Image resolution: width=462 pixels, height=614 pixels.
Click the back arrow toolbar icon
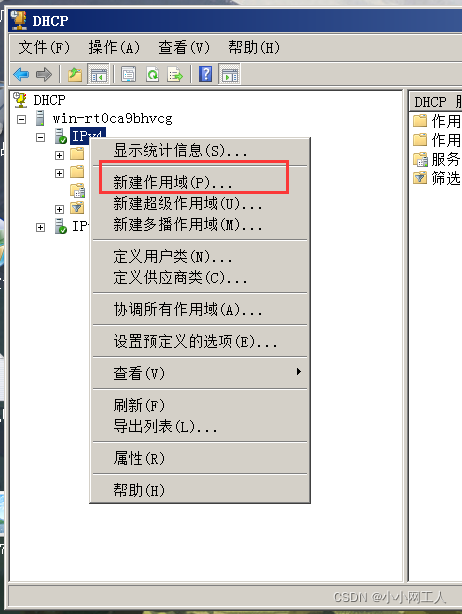[21, 74]
